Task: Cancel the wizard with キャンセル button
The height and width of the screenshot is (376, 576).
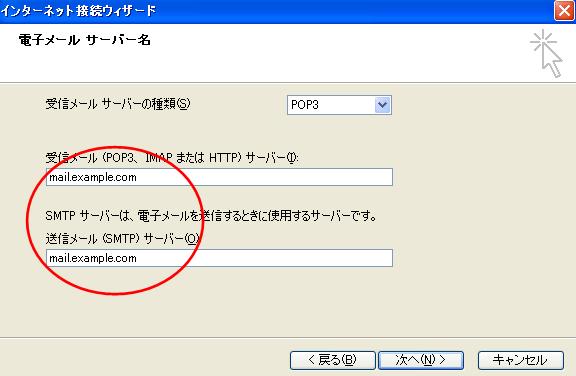Action: [521, 360]
